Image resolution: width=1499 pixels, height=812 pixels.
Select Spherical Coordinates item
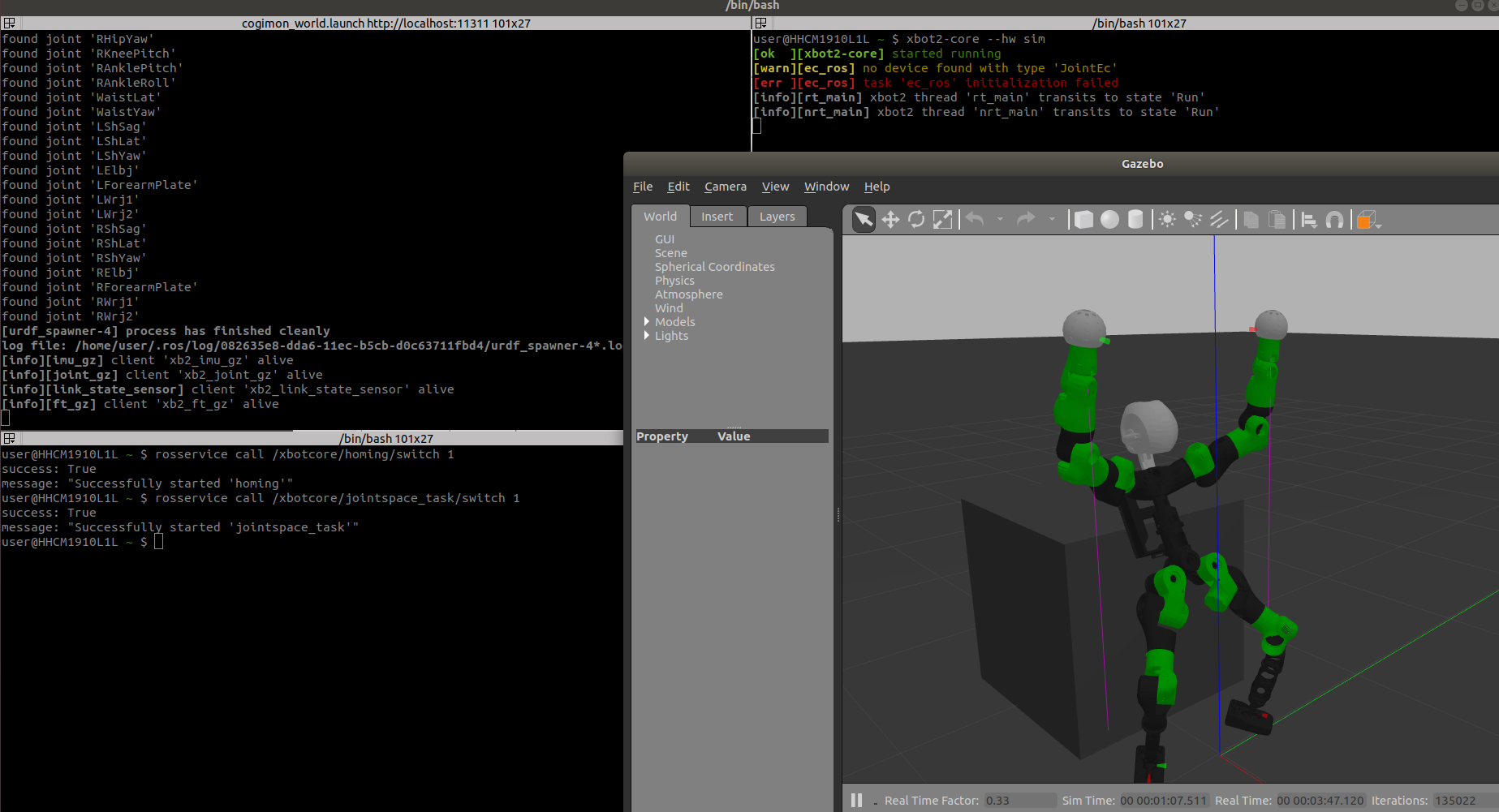tap(715, 267)
